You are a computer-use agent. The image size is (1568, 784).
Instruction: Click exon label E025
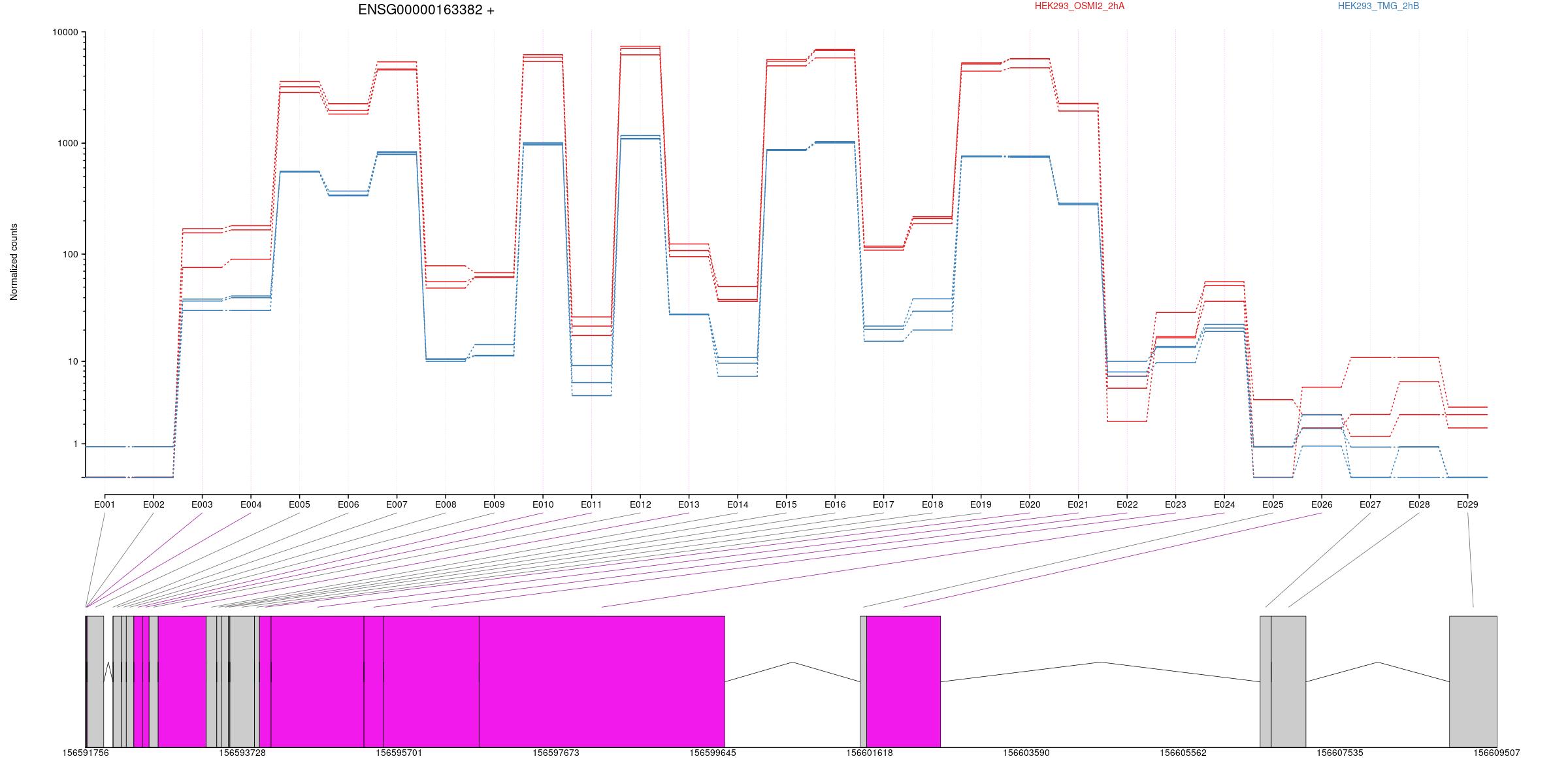pyautogui.click(x=1273, y=504)
